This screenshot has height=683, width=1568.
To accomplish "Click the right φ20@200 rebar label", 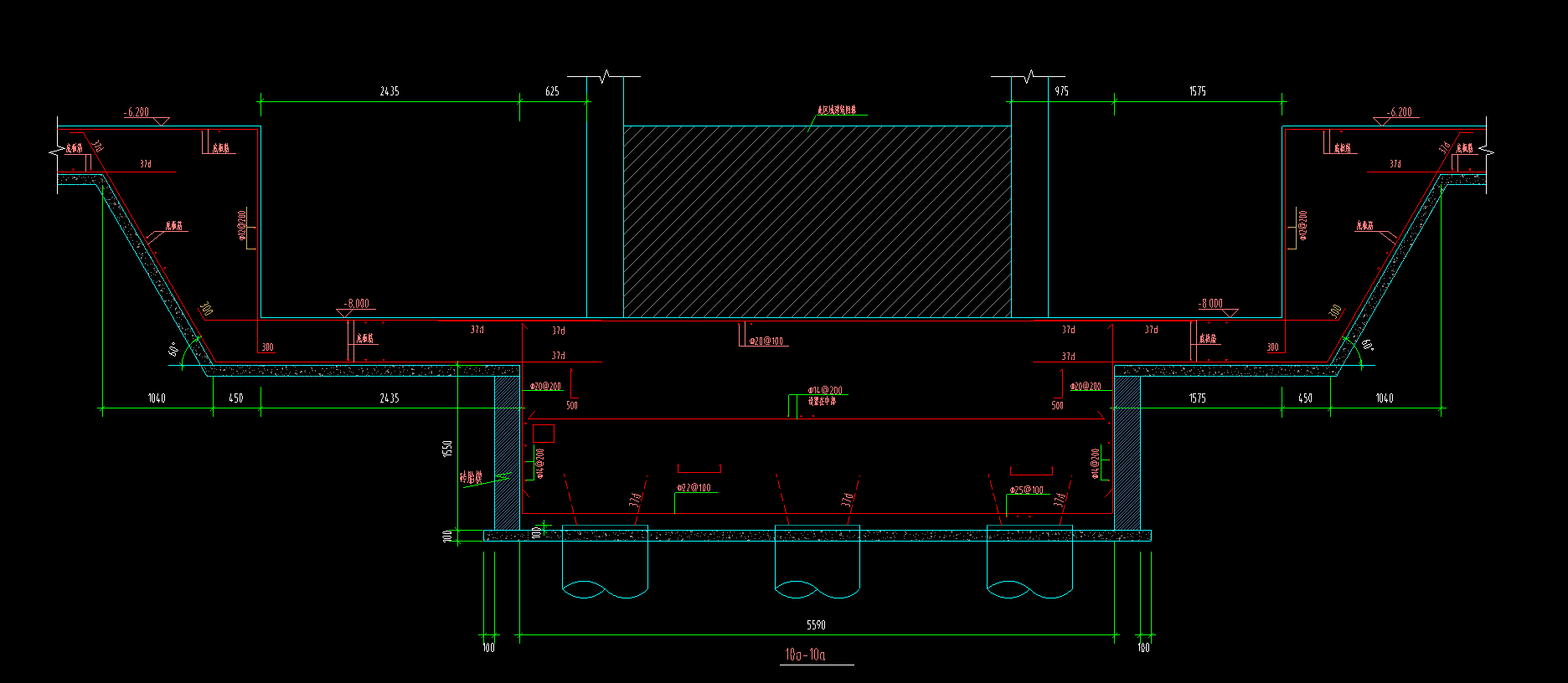I will [1086, 387].
